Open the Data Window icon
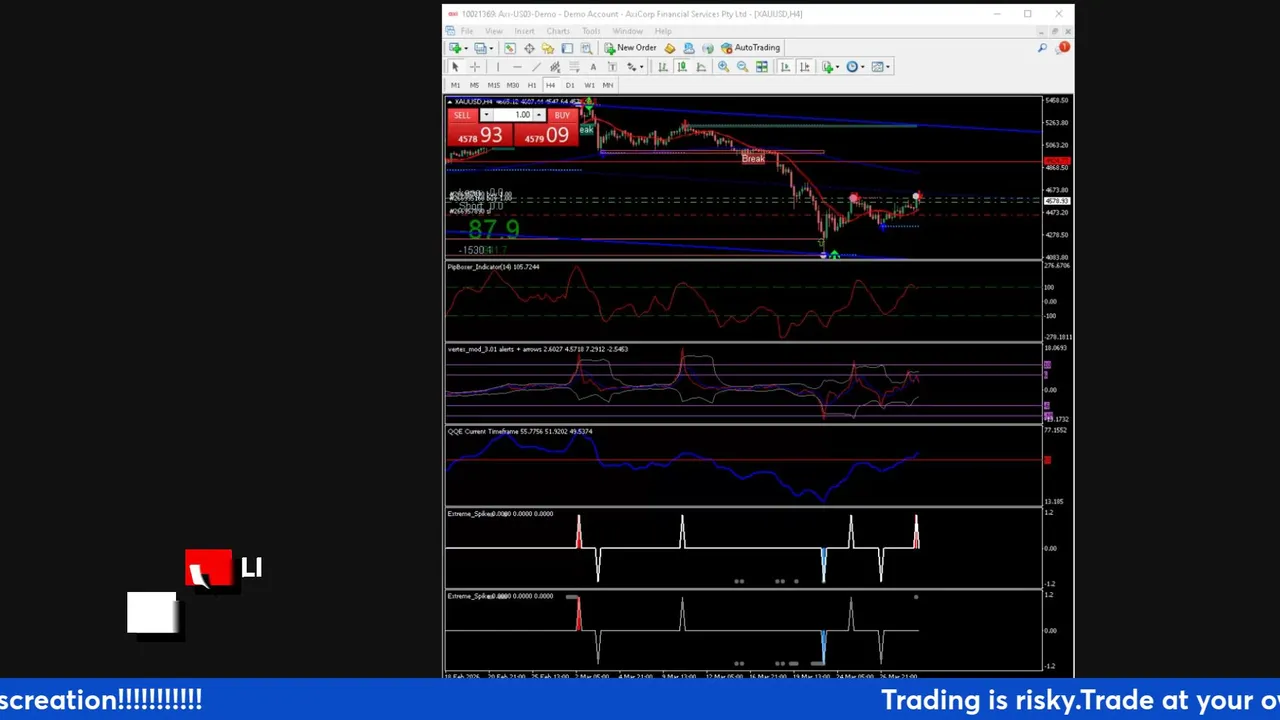The height and width of the screenshot is (720, 1280). [x=529, y=48]
